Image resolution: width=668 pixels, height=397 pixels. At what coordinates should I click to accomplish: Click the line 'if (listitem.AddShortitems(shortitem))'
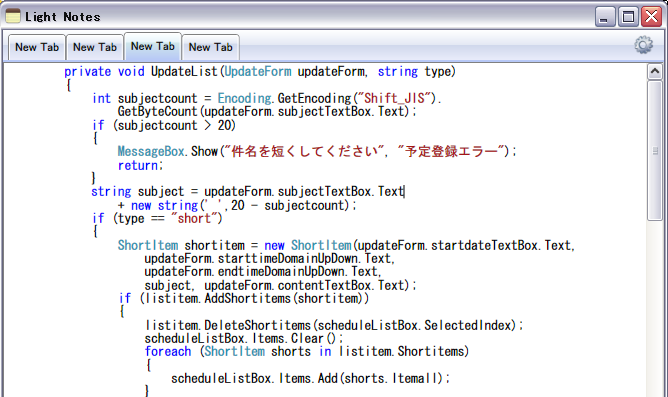pyautogui.click(x=244, y=298)
